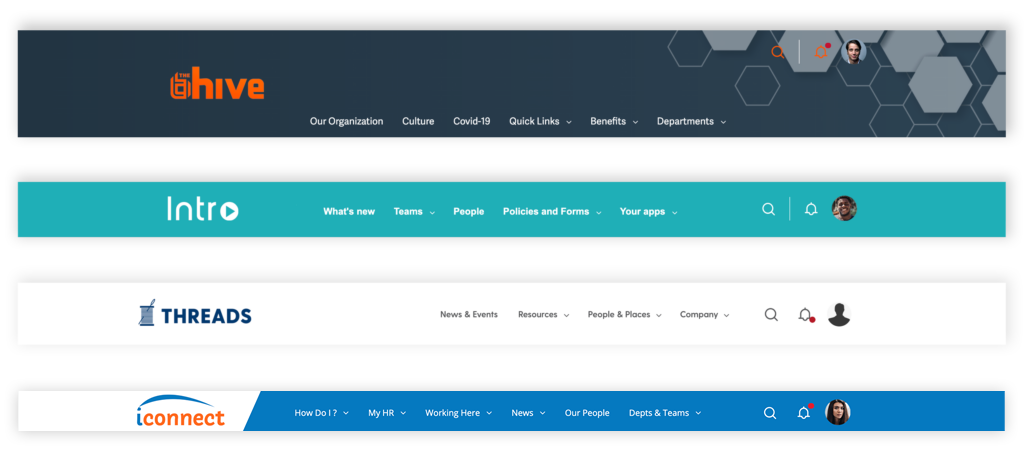Open Our Organization in Hive menu
The image size is (1024, 467).
(346, 121)
